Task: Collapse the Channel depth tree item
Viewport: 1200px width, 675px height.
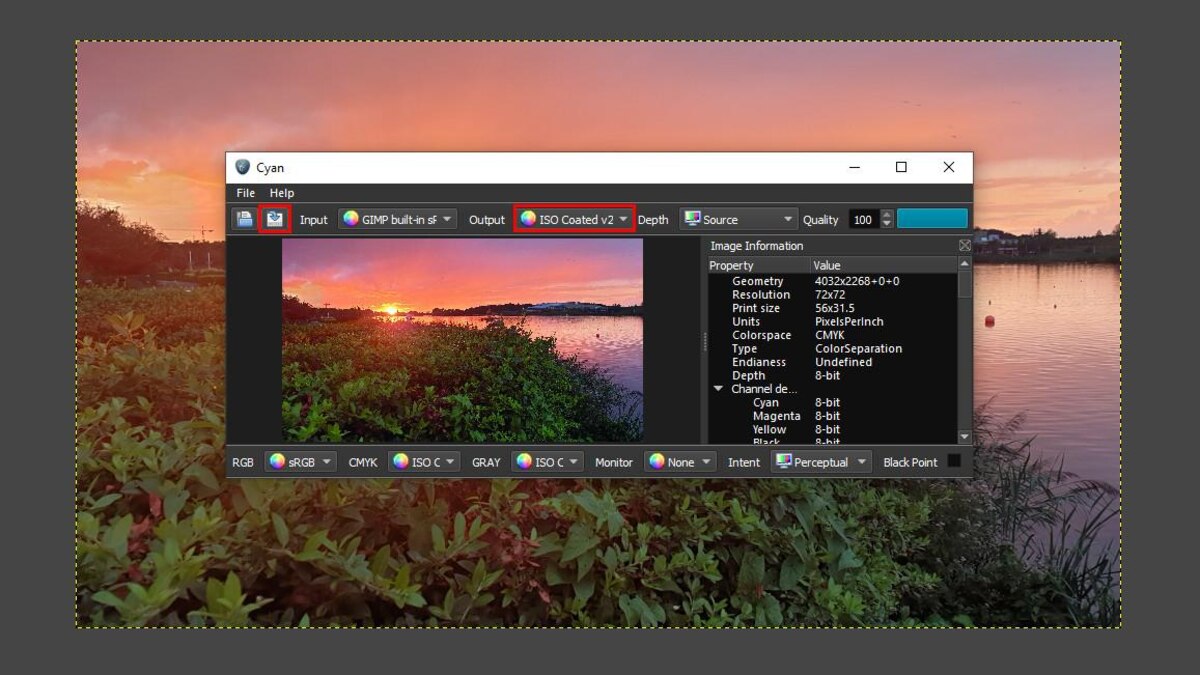Action: [x=718, y=389]
